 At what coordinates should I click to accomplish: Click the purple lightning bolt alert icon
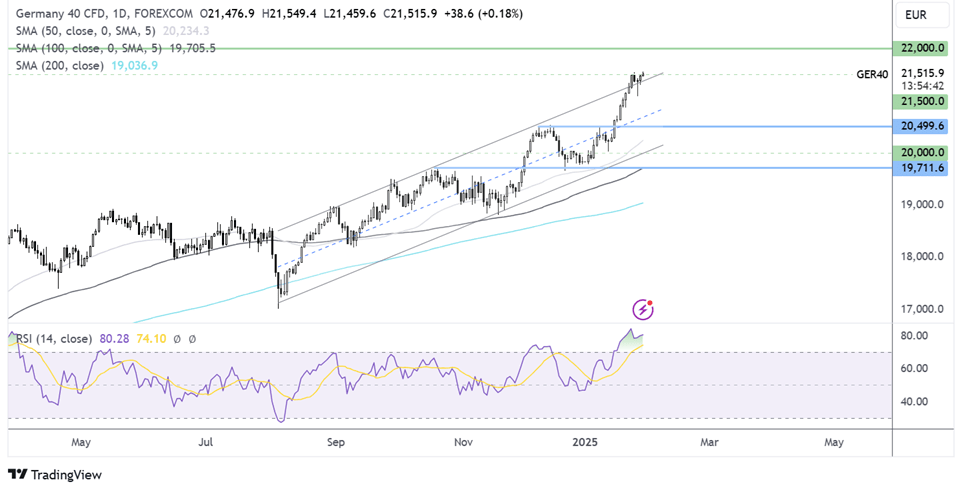642,309
